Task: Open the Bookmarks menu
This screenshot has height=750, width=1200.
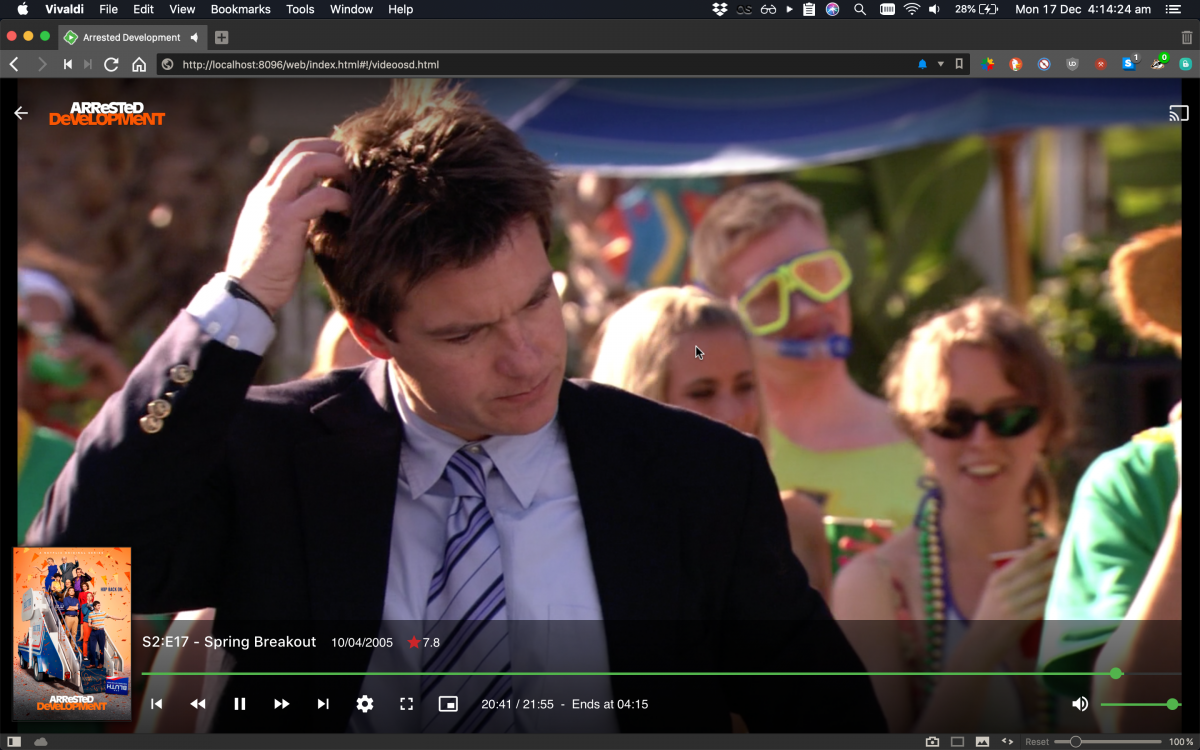Action: pyautogui.click(x=240, y=9)
